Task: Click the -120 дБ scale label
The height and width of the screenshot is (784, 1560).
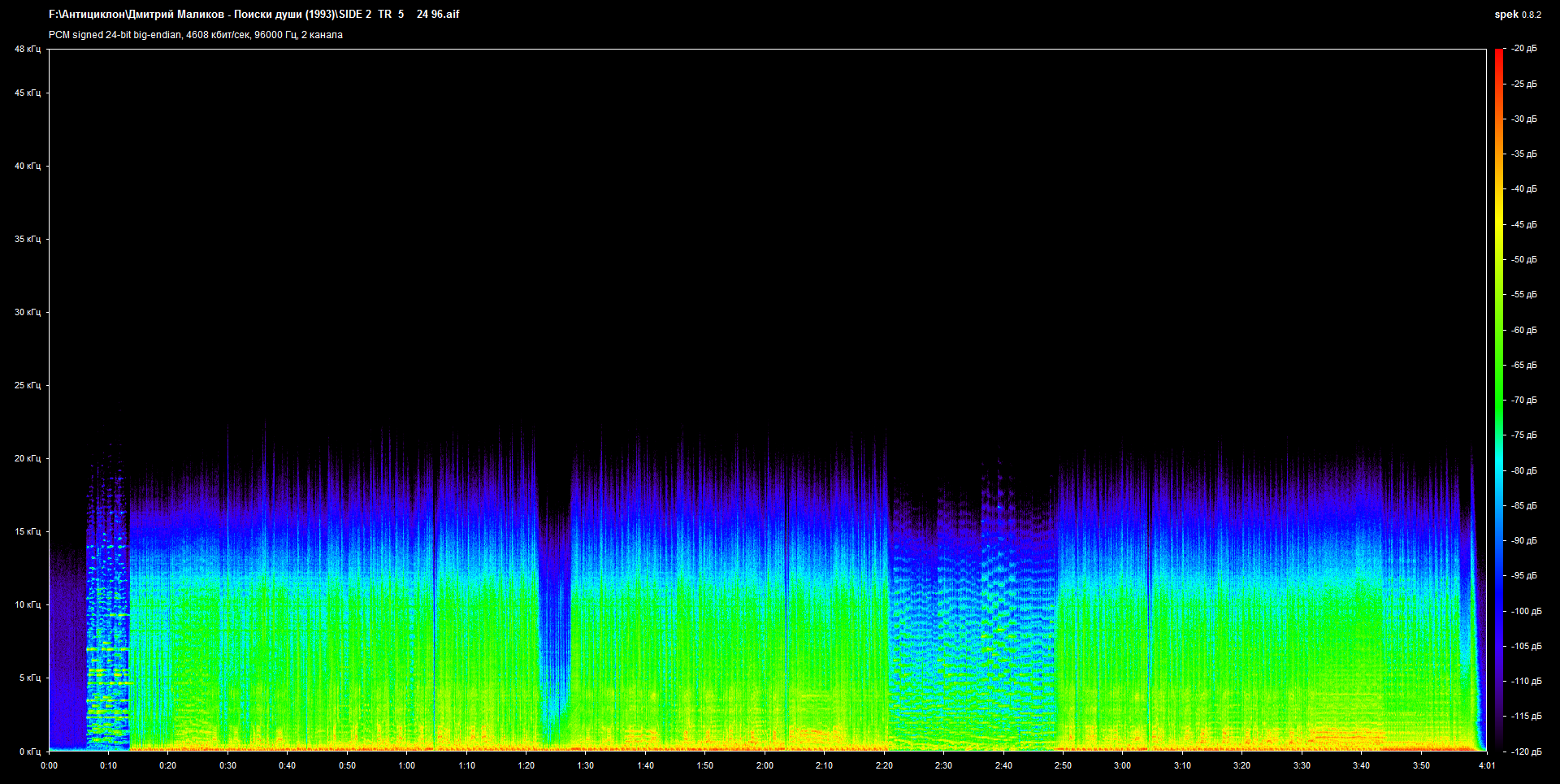Action: click(x=1524, y=752)
